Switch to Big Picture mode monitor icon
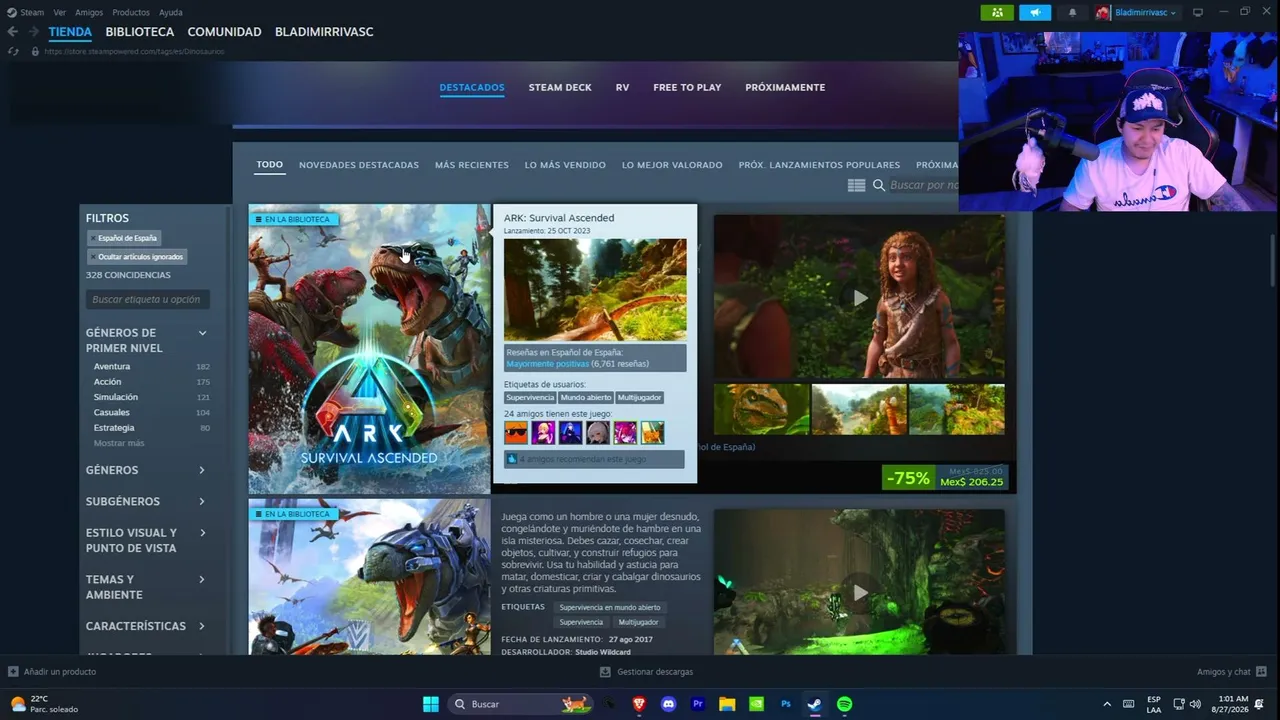1280x720 pixels. (1198, 12)
